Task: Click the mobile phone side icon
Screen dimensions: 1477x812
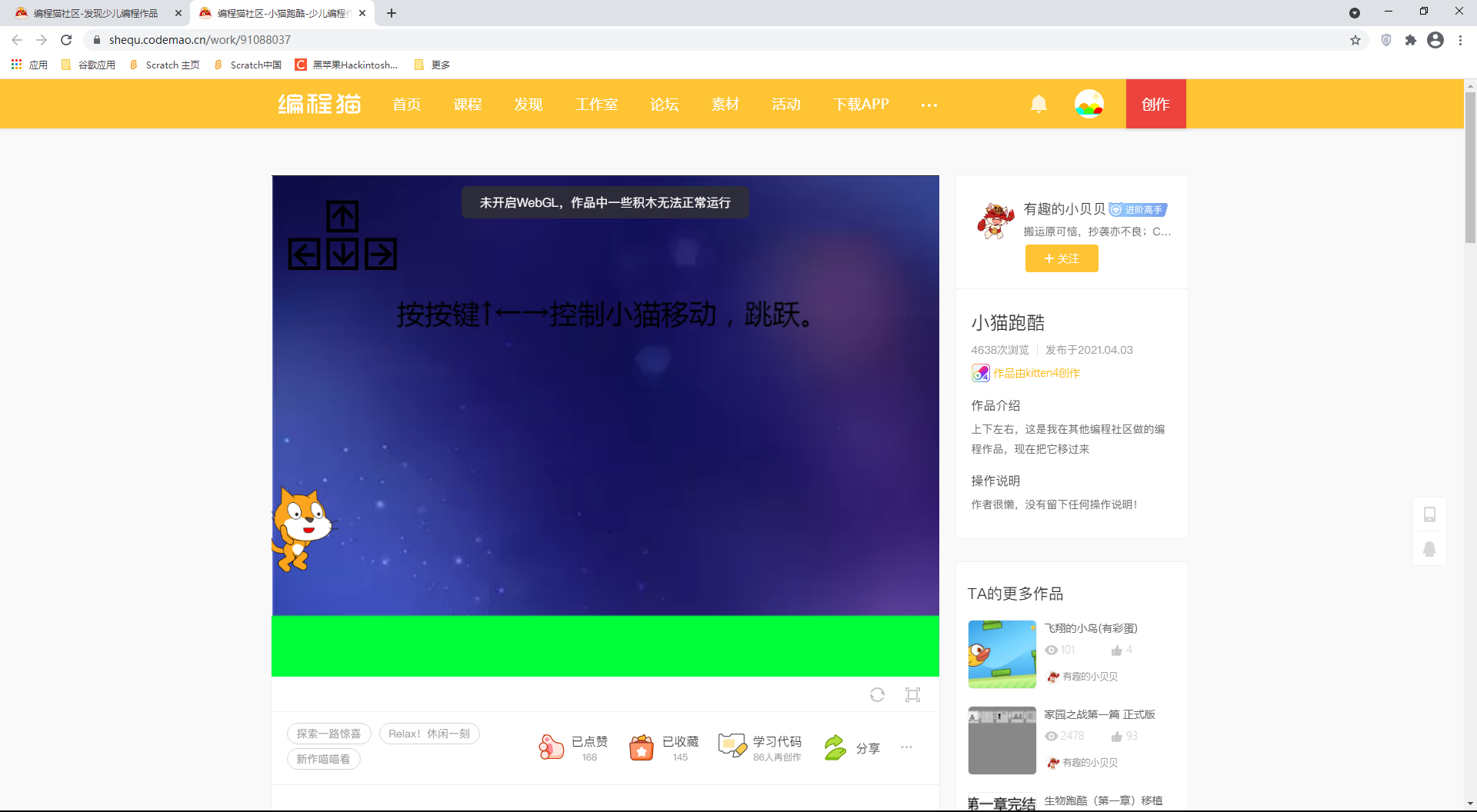Action: pyautogui.click(x=1429, y=514)
